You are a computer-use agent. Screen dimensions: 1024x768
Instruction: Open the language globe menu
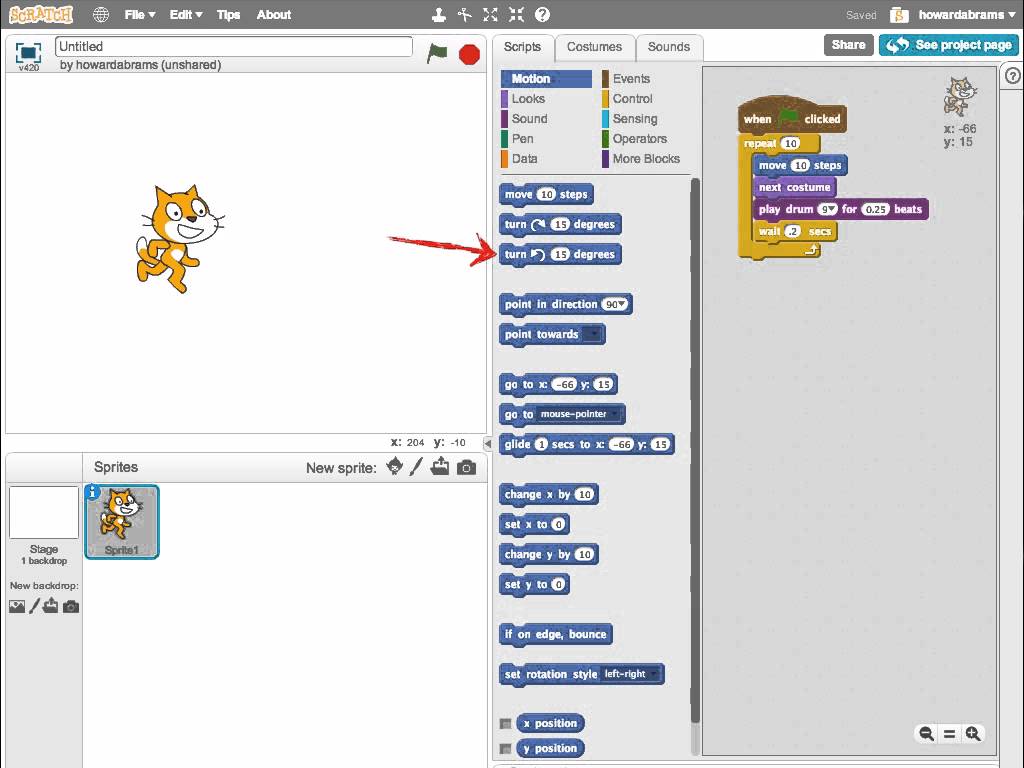click(x=101, y=14)
